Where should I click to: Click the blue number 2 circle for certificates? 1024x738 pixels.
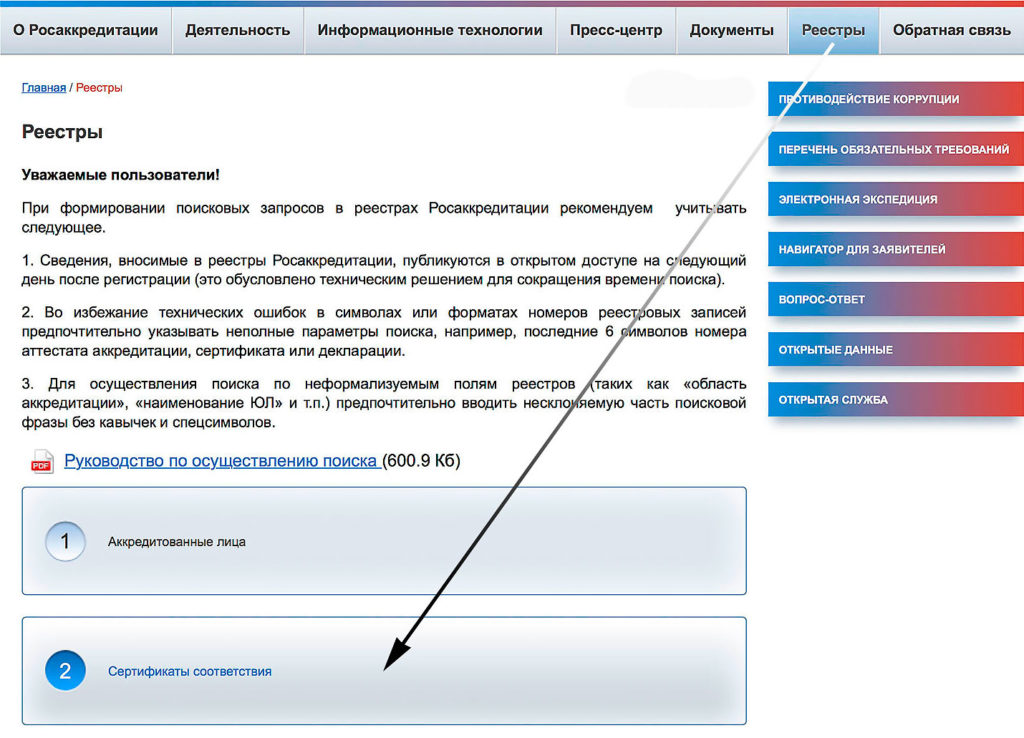(65, 671)
